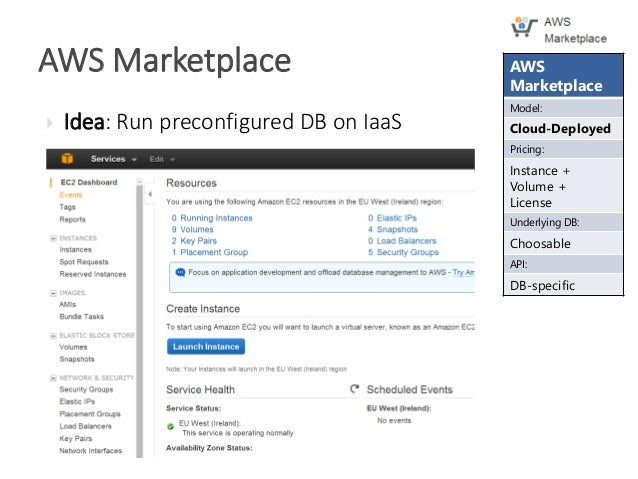This screenshot has height=479, width=638.
Task: Select EC2 Dashboard in sidebar
Action: coord(89,182)
